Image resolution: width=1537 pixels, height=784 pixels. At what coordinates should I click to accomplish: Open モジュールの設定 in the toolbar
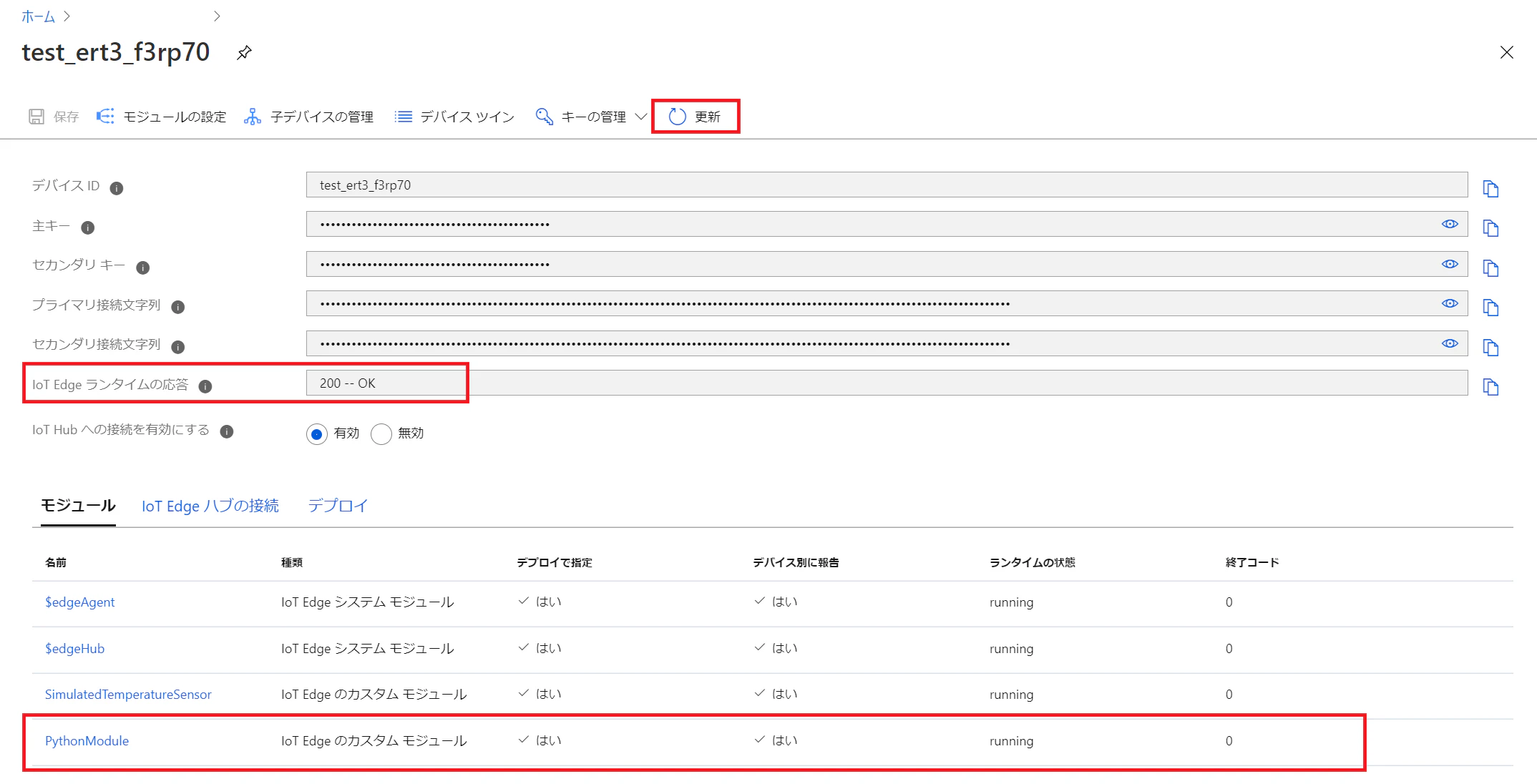[x=162, y=117]
